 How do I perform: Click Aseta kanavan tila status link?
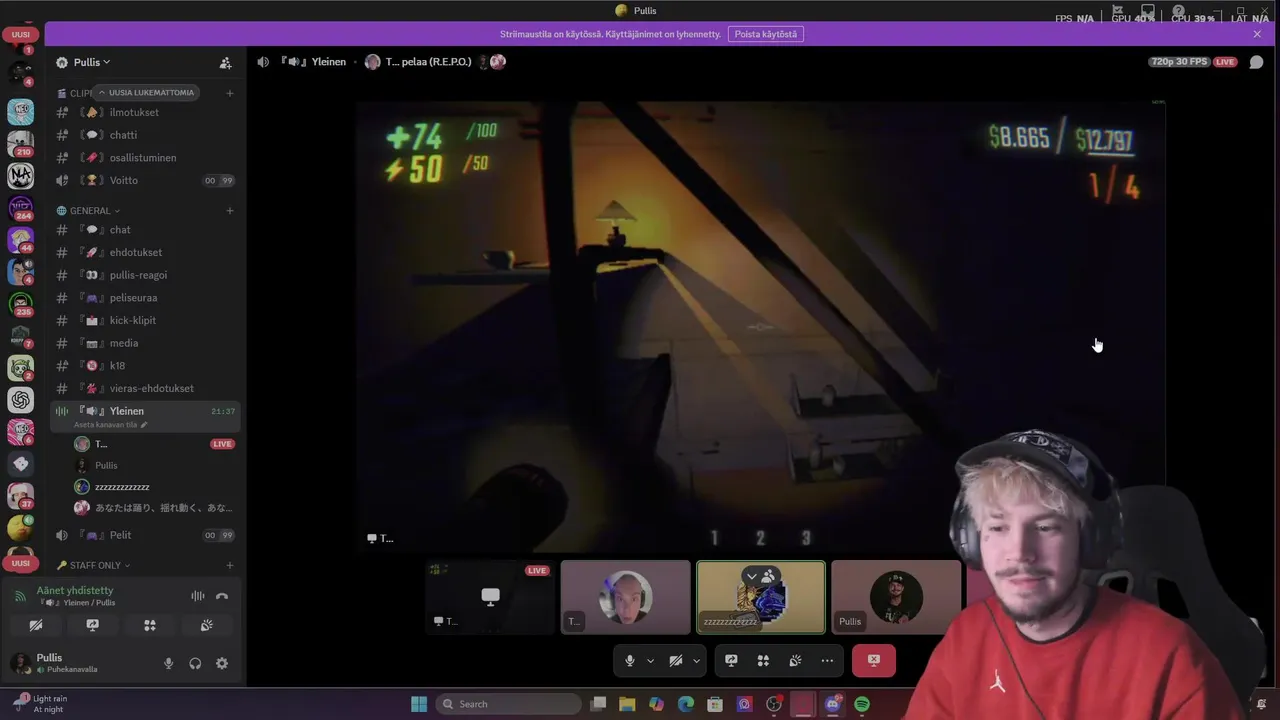point(110,425)
